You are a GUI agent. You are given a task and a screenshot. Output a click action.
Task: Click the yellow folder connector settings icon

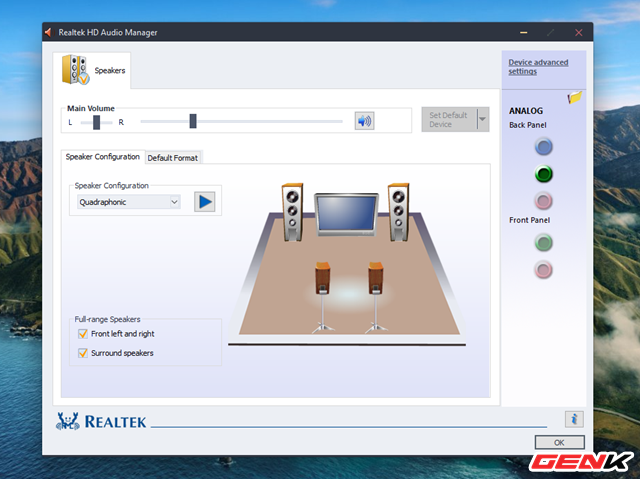coord(575,98)
